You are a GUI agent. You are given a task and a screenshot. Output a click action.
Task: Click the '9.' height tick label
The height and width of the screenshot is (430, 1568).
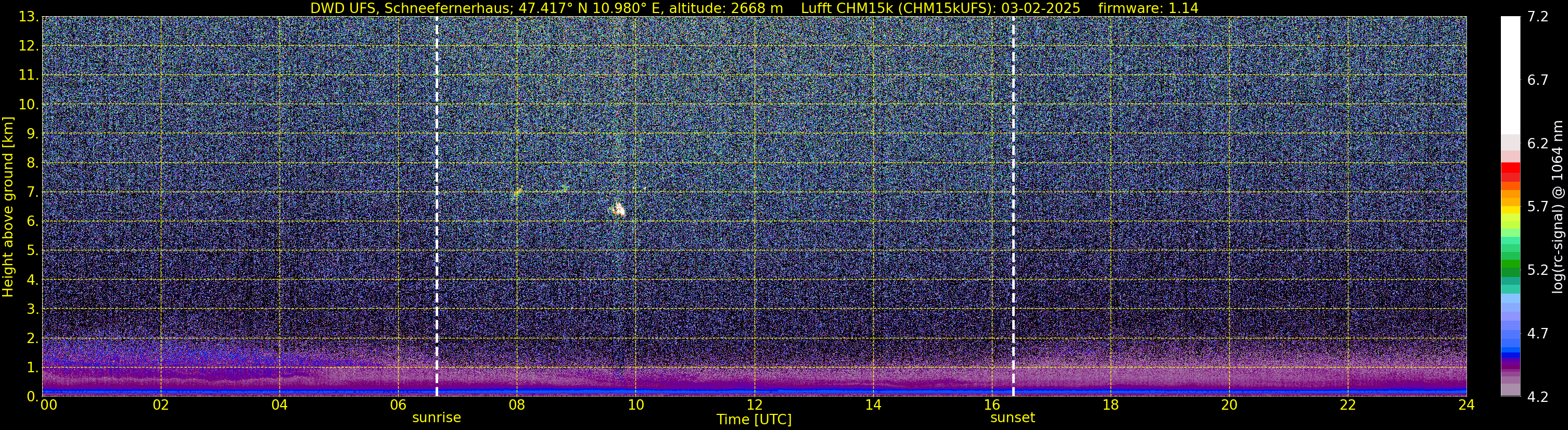(33, 133)
